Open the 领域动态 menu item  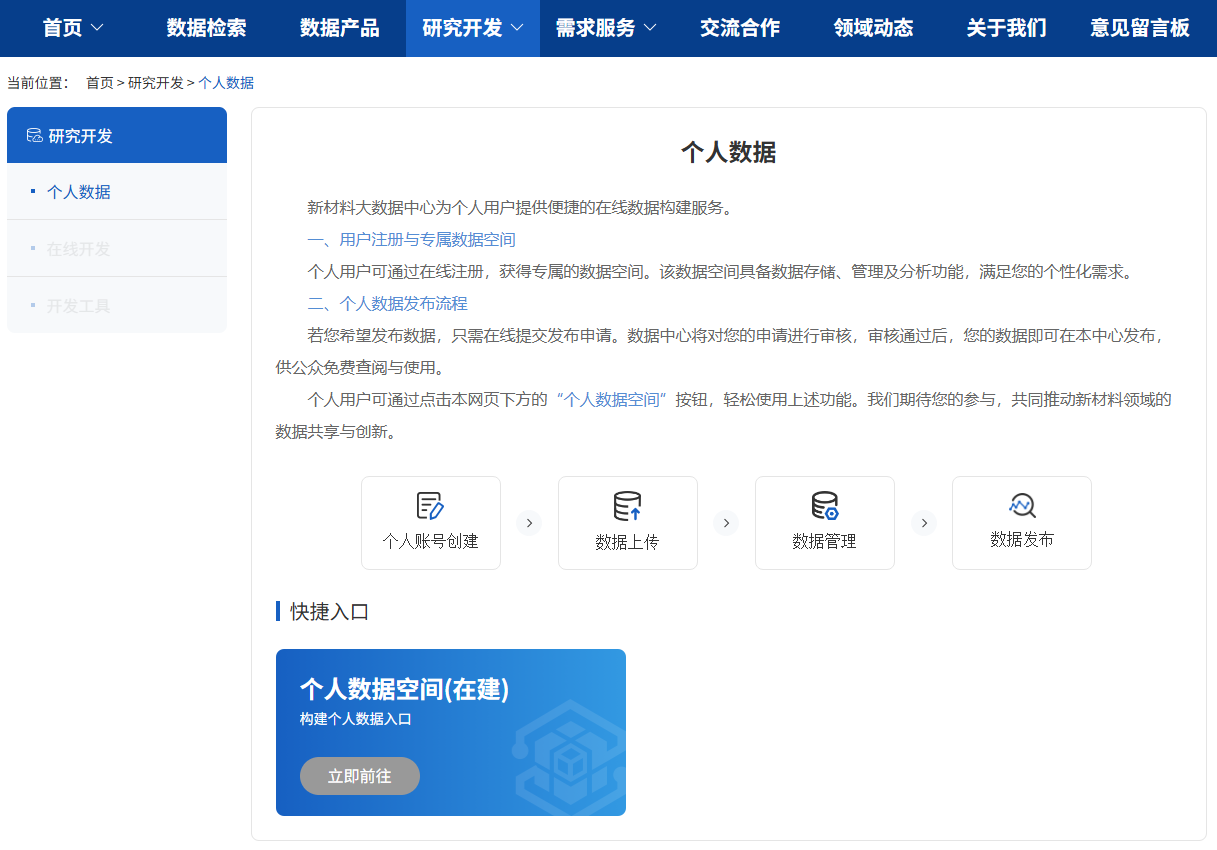point(871,28)
